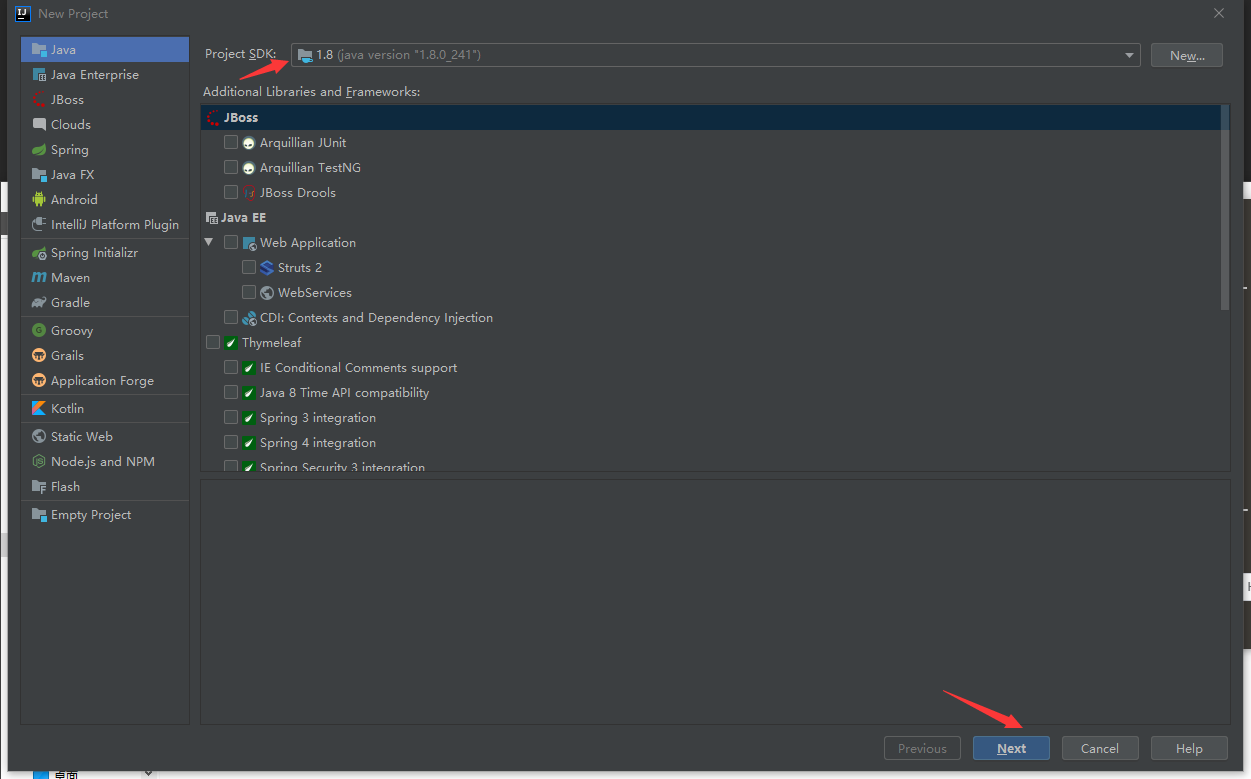
Task: Select Maven project type
Action: pyautogui.click(x=105, y=277)
